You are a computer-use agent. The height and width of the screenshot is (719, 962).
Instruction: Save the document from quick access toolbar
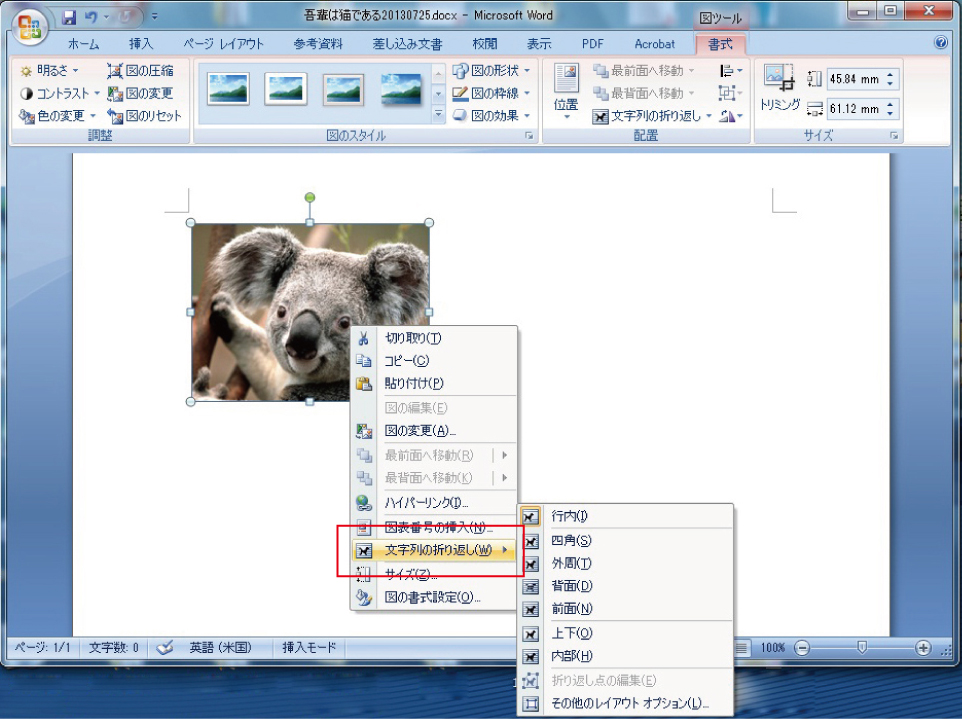pyautogui.click(x=69, y=17)
